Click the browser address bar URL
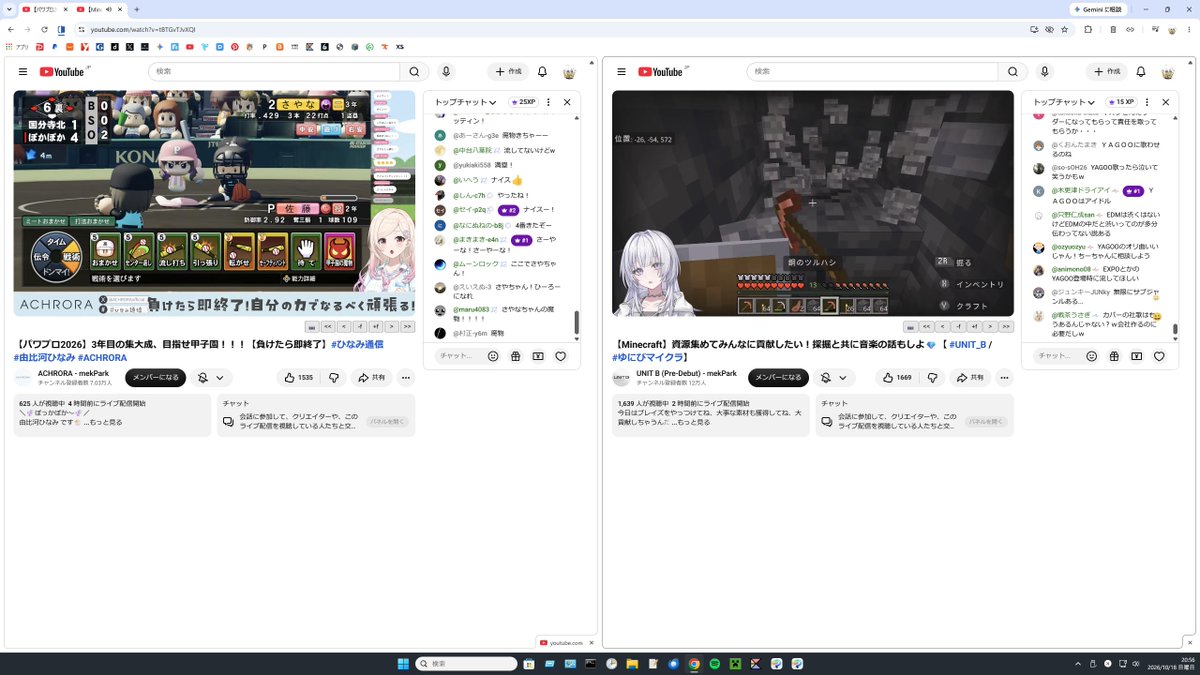 pos(143,29)
